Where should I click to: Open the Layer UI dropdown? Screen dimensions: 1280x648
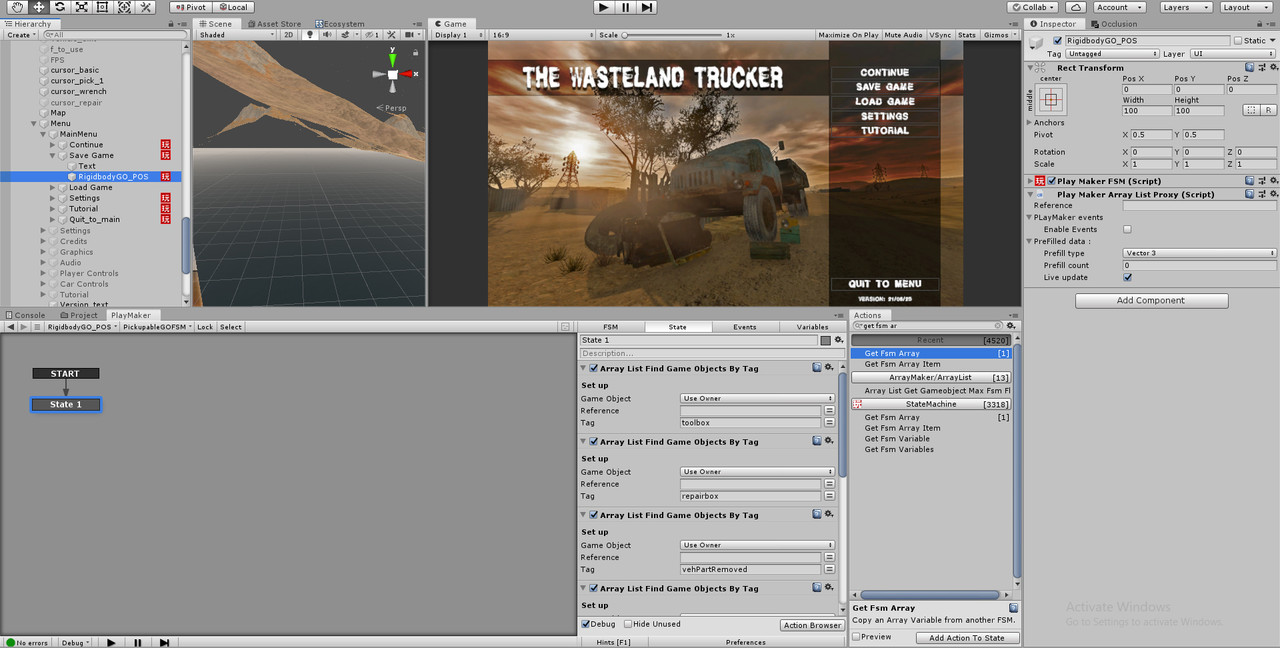[x=1232, y=54]
